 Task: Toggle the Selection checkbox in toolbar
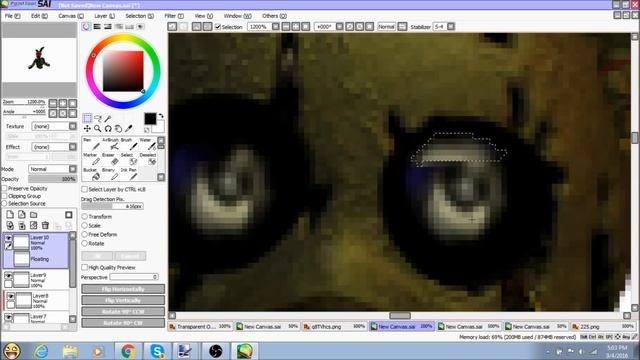218,27
